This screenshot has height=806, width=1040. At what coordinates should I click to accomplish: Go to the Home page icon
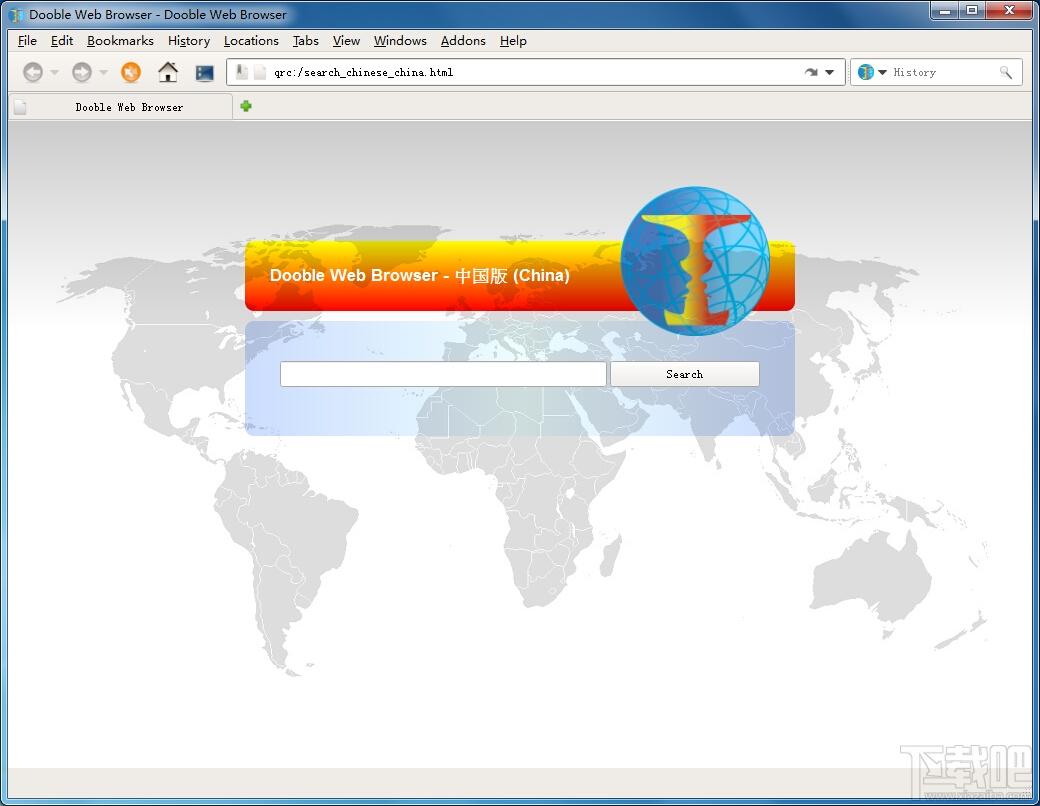(168, 72)
